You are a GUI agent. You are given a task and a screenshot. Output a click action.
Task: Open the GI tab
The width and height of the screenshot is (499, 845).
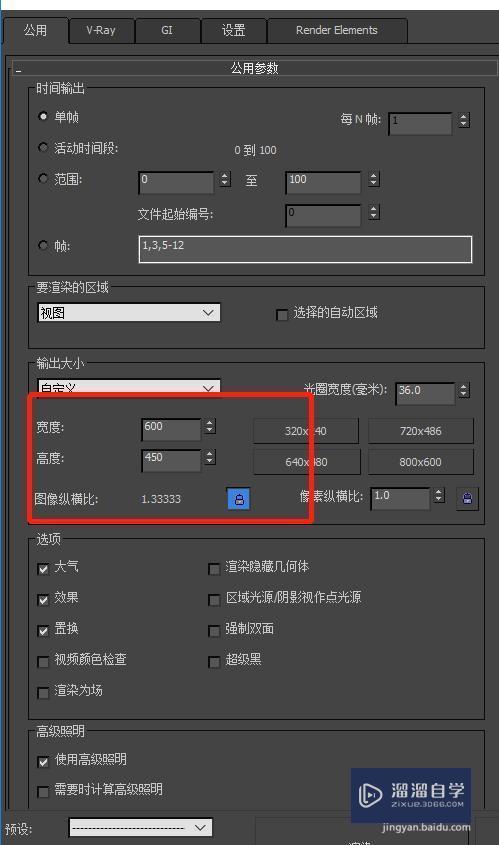pyautogui.click(x=167, y=30)
